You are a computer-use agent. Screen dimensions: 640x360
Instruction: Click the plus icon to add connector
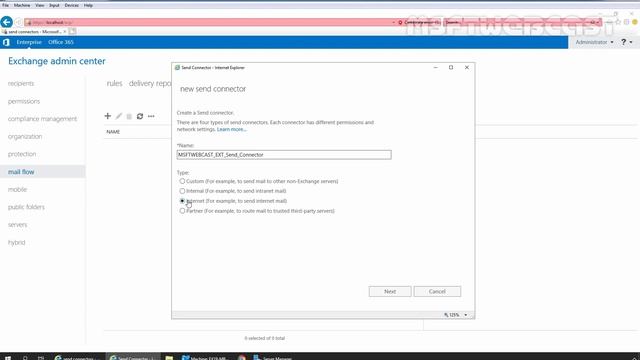pyautogui.click(x=107, y=116)
